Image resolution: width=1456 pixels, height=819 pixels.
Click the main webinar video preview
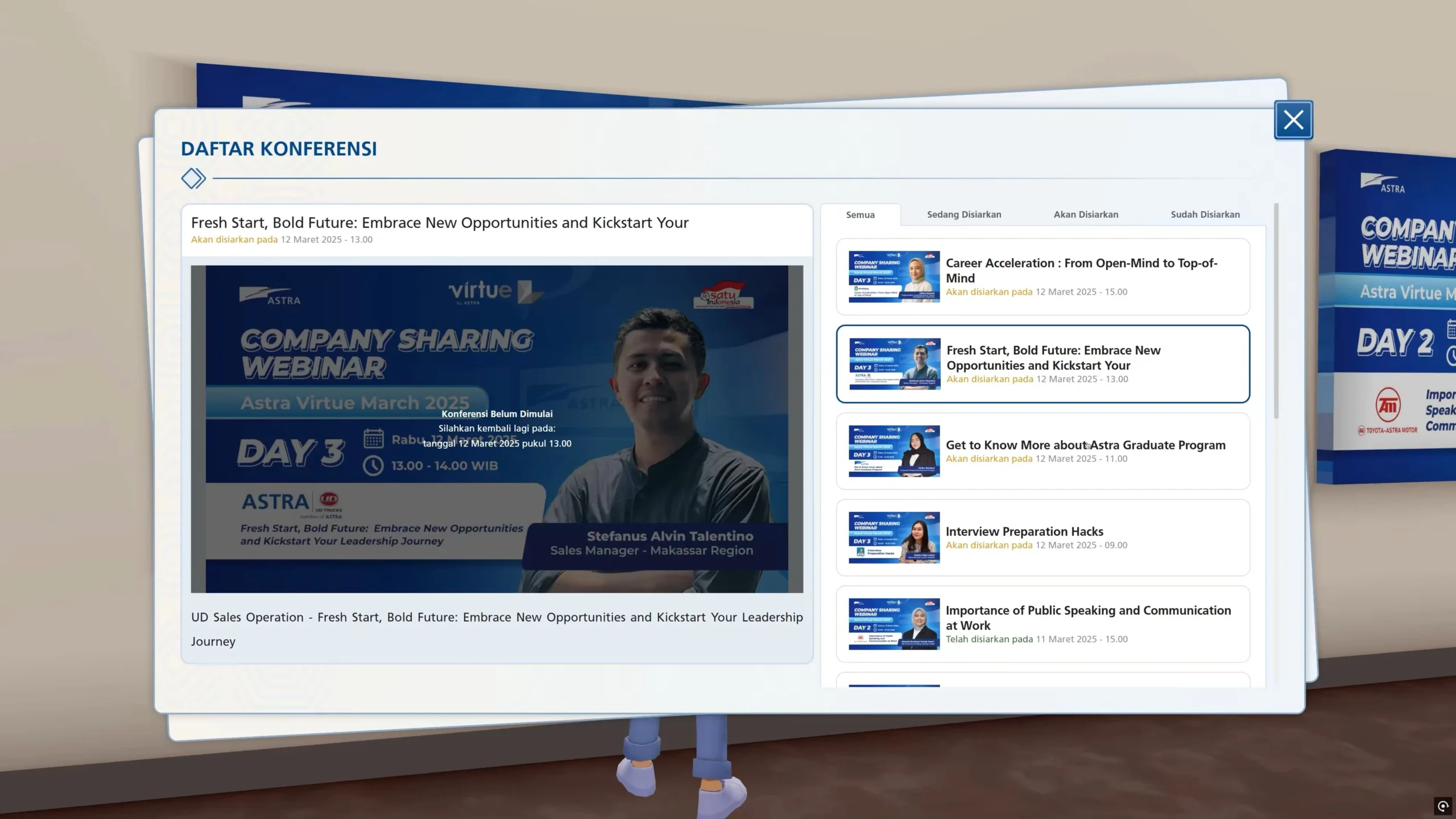497,429
